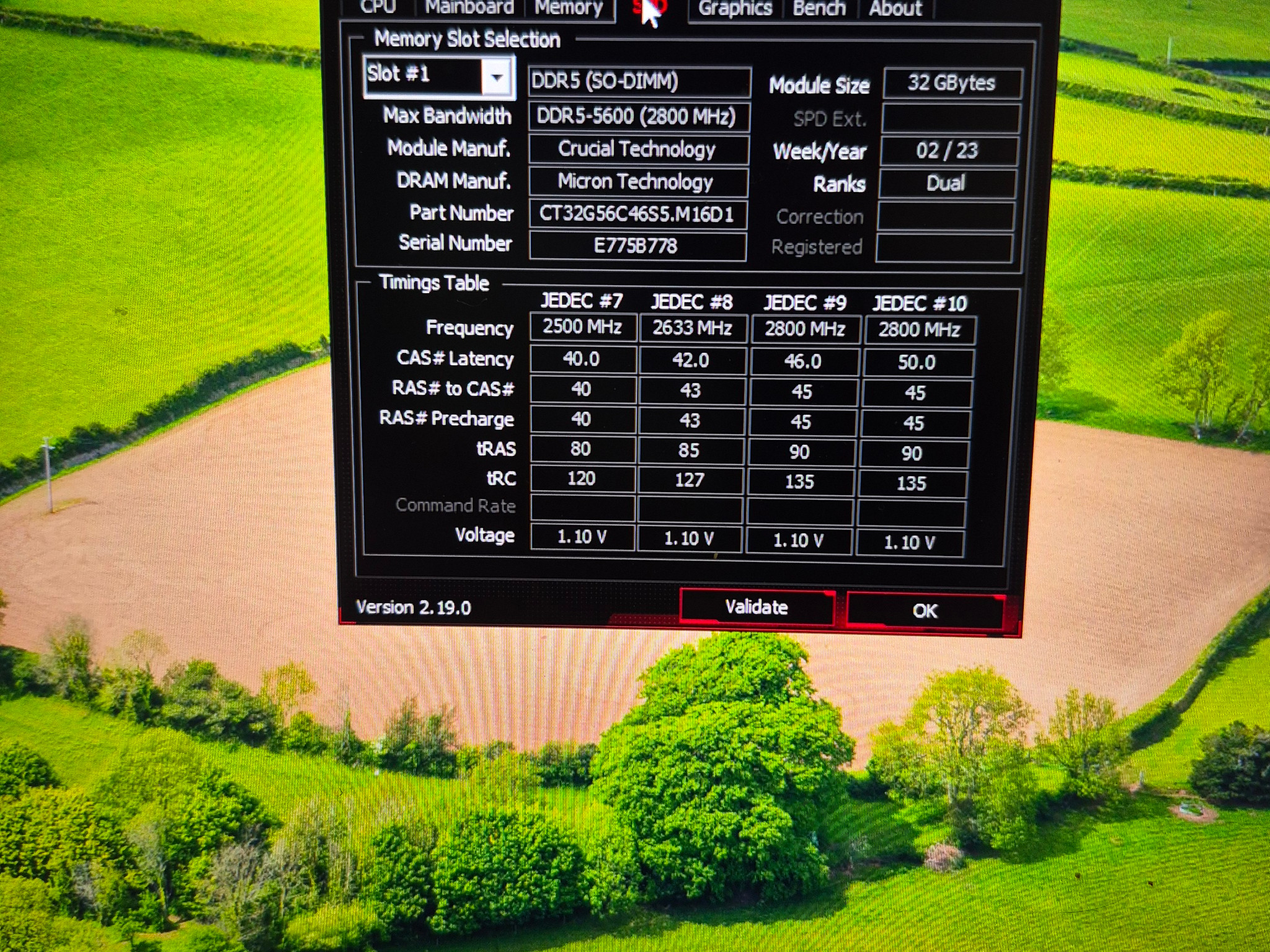Select serial number E775B778
Image resolution: width=1270 pixels, height=952 pixels.
(x=637, y=246)
